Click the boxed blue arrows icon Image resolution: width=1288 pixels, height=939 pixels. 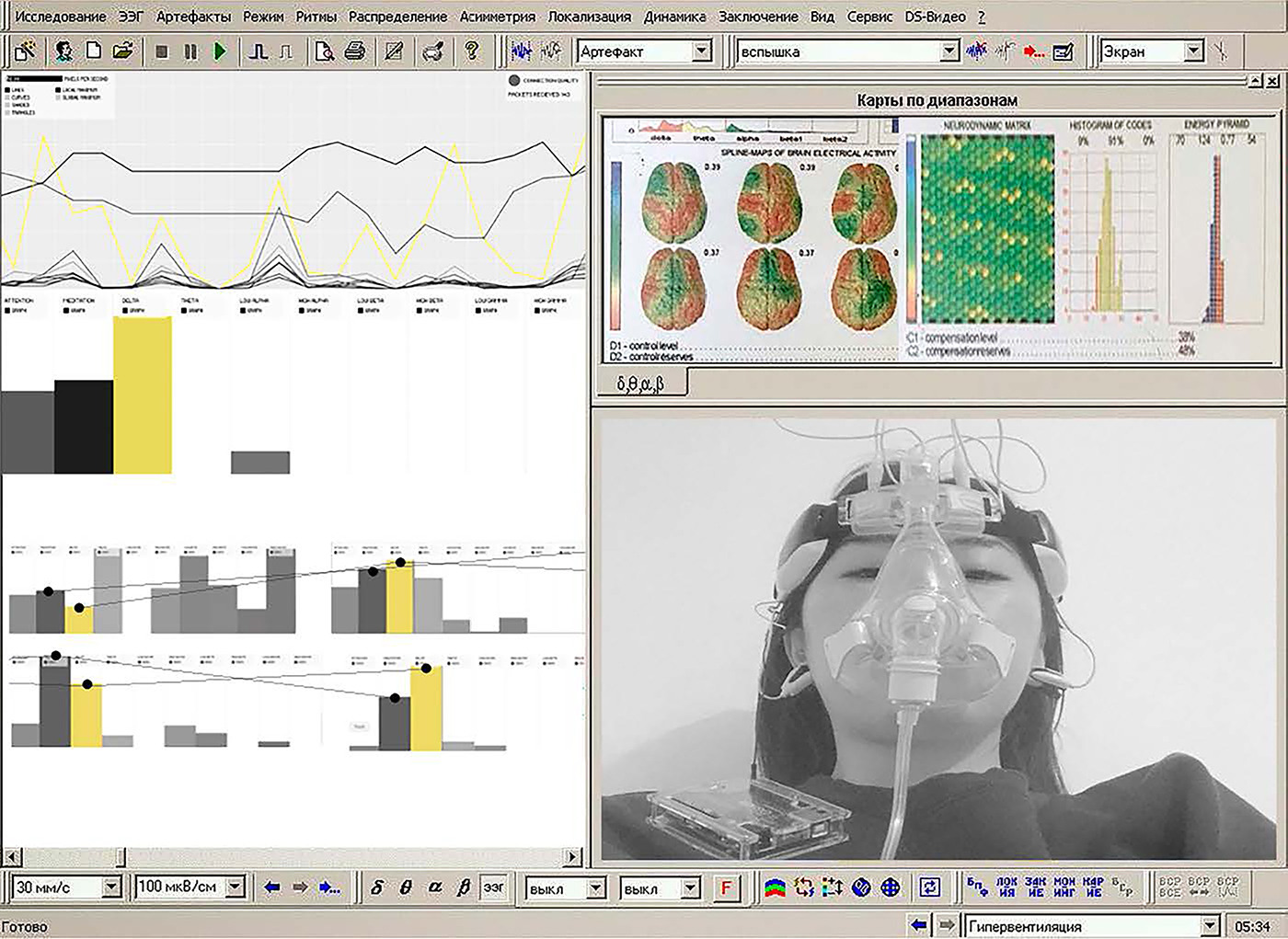930,887
